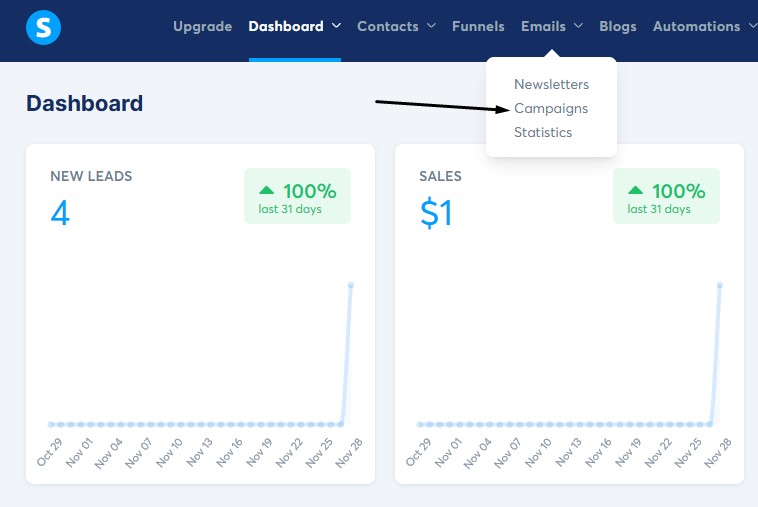Click the Nov 28 point on Sales chart

[x=720, y=285]
